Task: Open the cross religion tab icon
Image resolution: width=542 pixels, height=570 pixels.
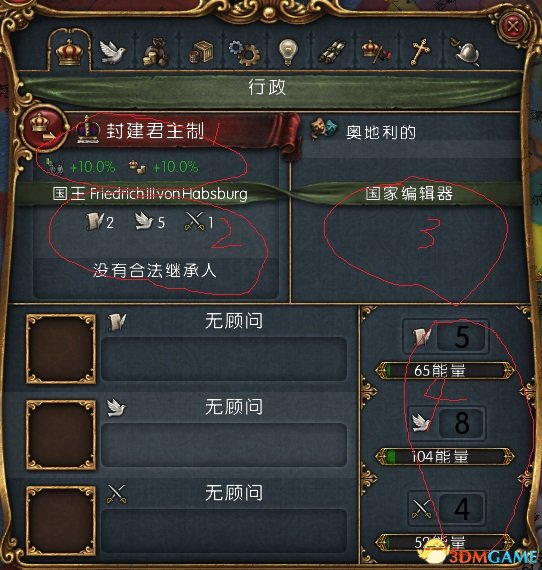Action: 420,52
